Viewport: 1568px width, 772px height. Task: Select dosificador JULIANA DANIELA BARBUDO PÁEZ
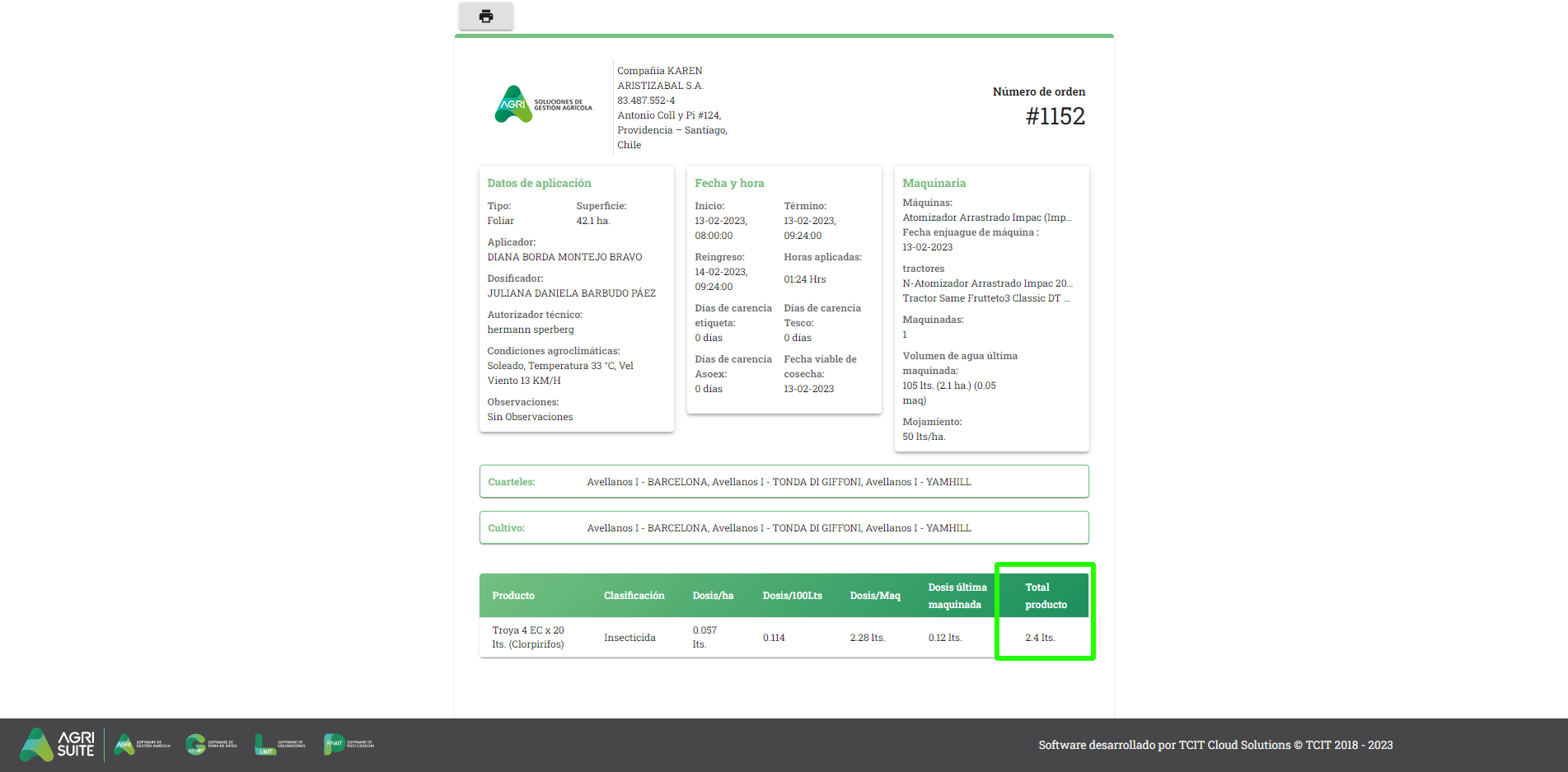[x=572, y=293]
